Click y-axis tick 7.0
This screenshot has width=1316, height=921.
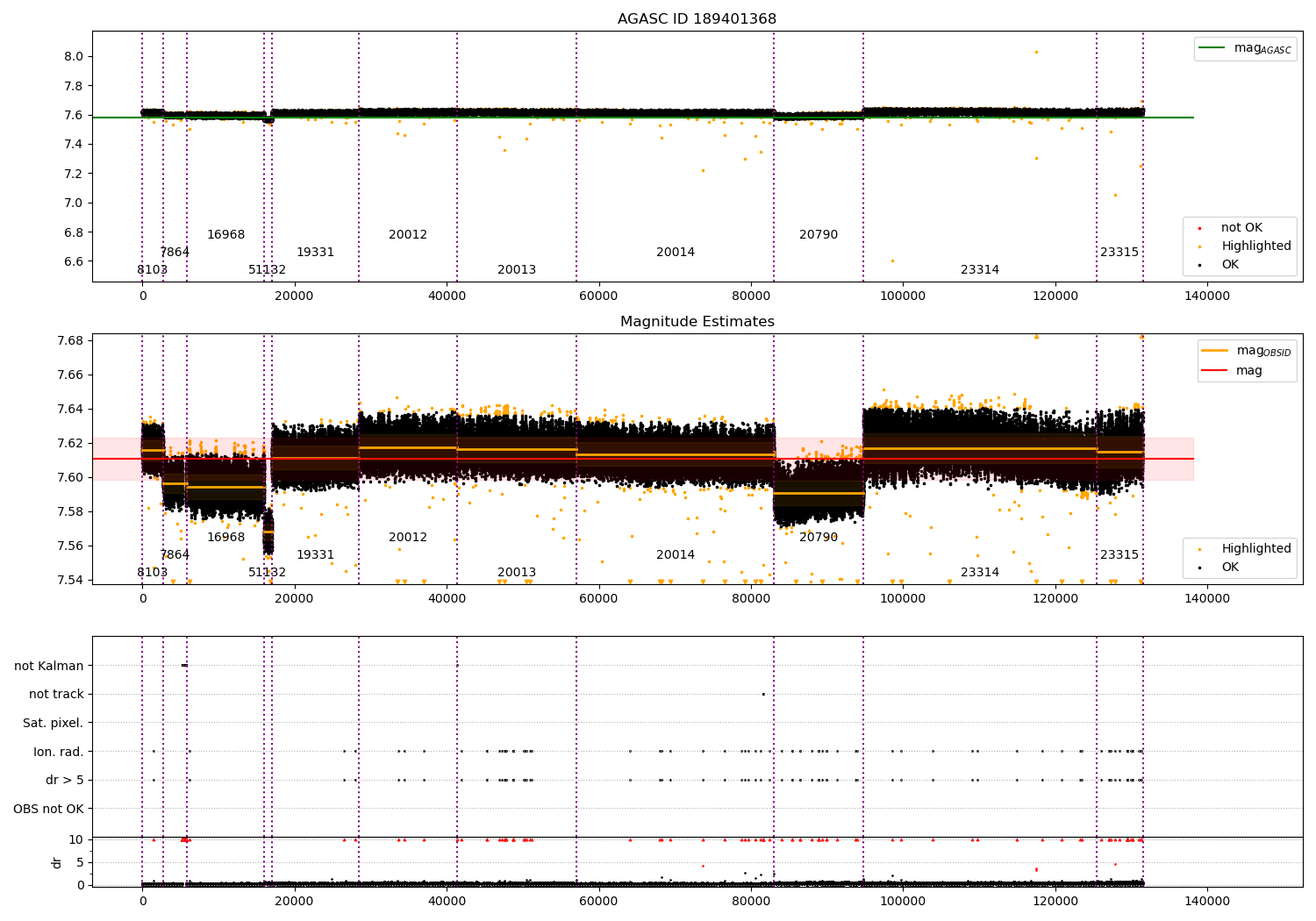coord(73,203)
